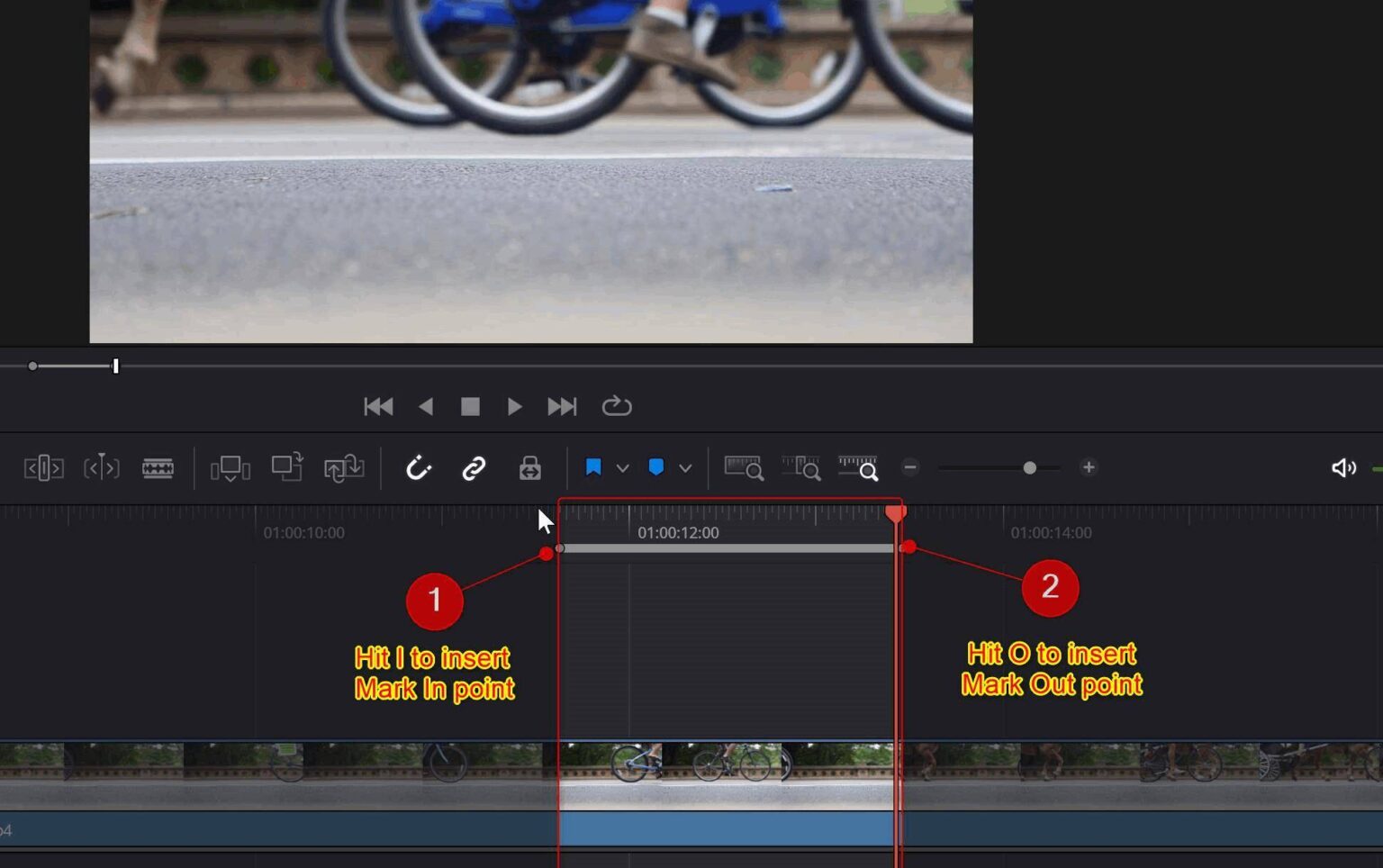Switch to Blade Edit mode
The height and width of the screenshot is (868, 1383).
[158, 467]
